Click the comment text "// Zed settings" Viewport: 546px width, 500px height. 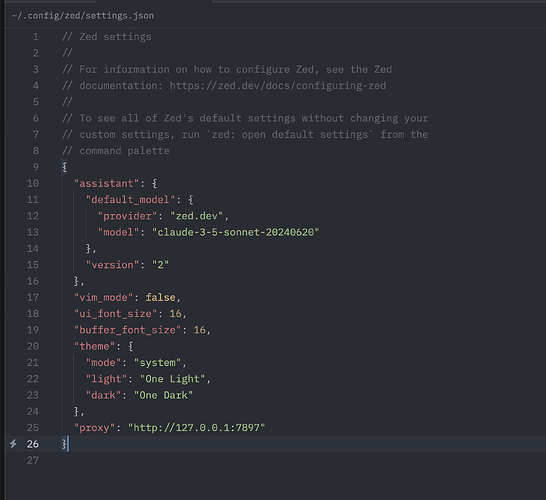click(107, 37)
